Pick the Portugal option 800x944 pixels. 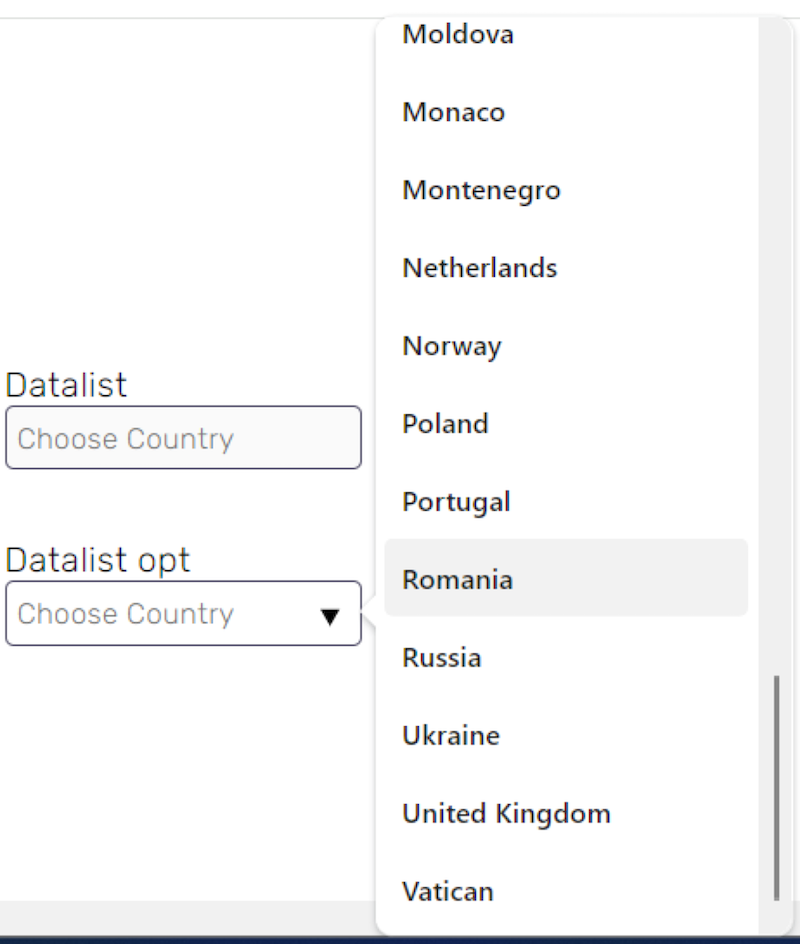point(566,502)
